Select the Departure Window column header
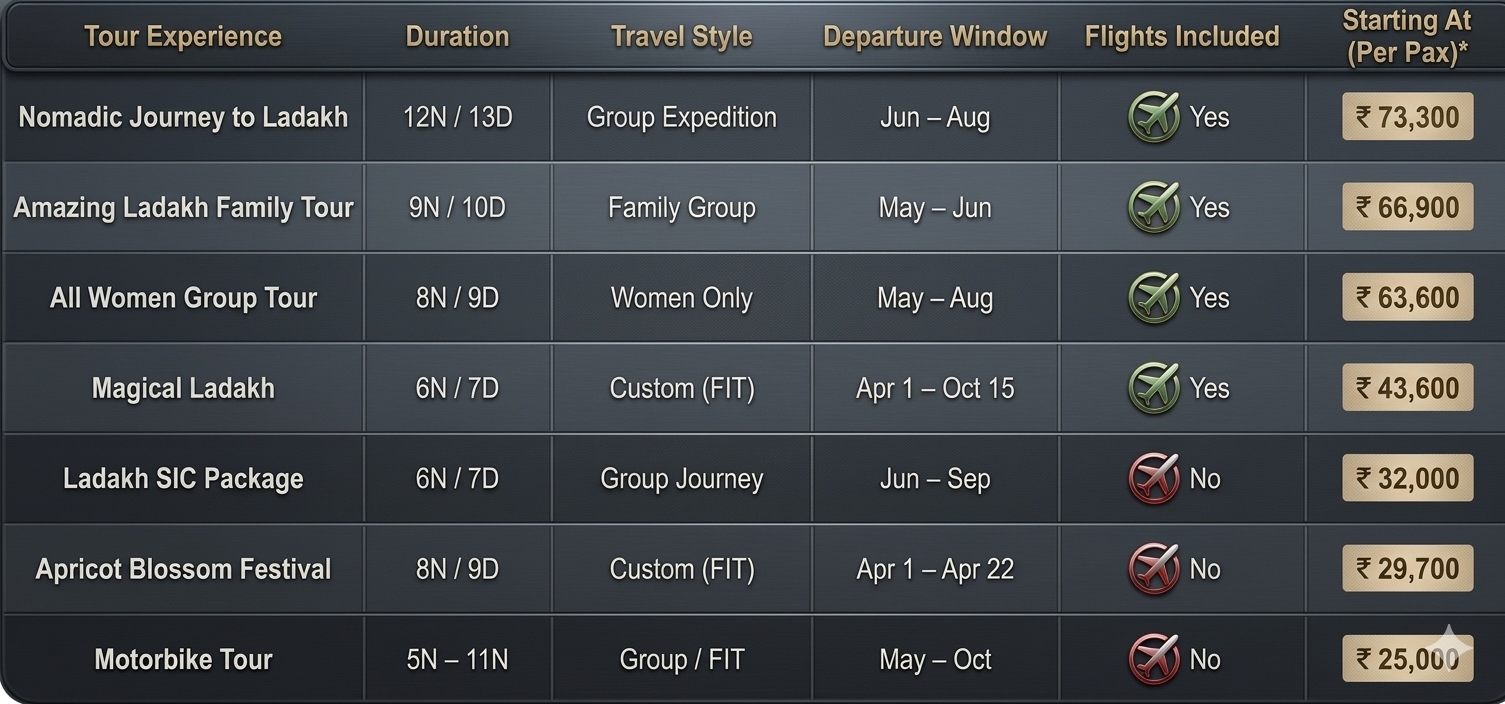1505x704 pixels. [x=935, y=37]
